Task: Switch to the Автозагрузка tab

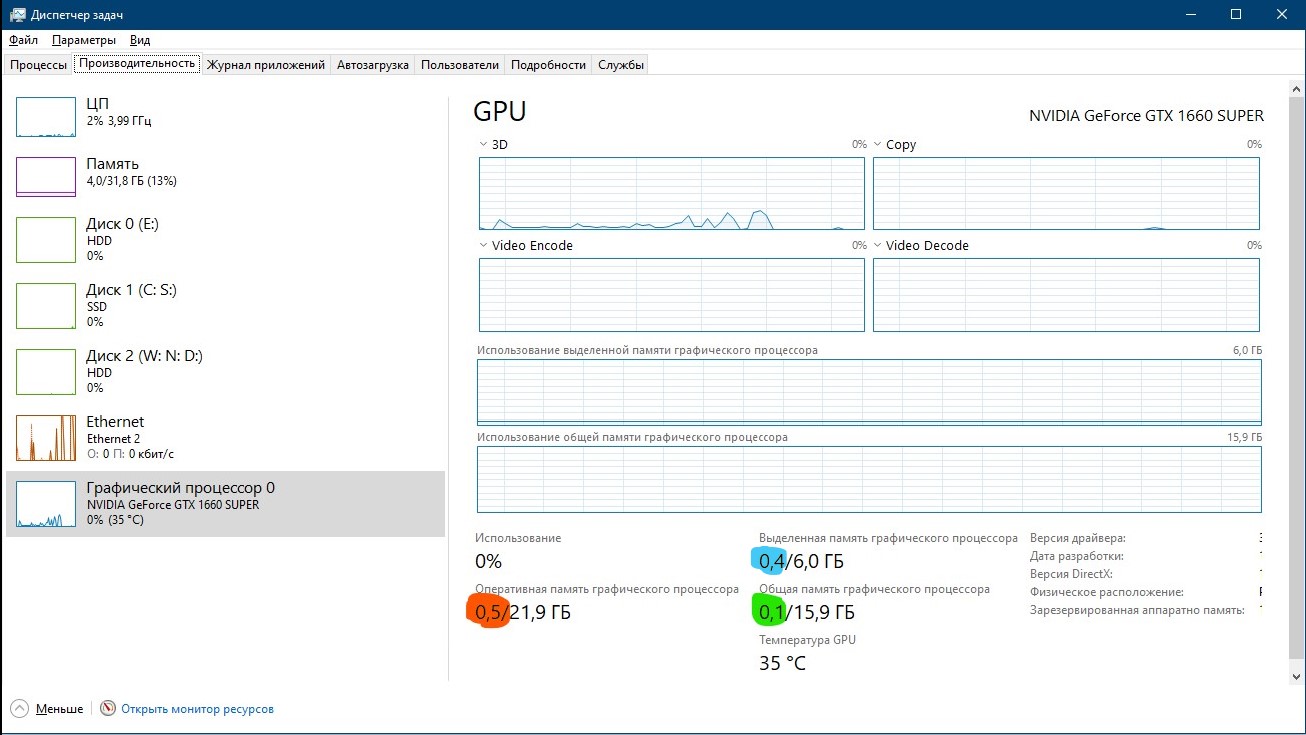Action: tap(372, 65)
